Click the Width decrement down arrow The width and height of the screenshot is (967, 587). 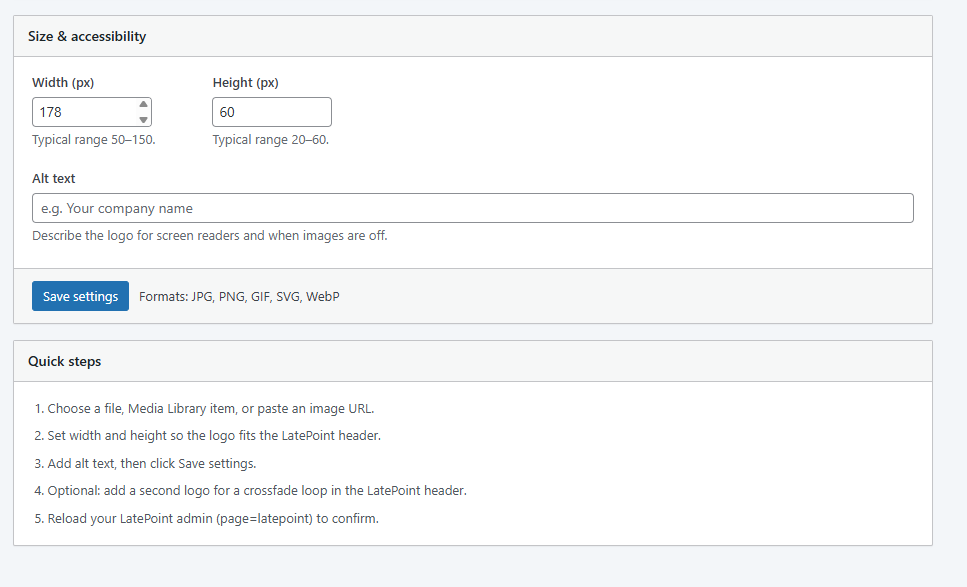click(x=144, y=120)
